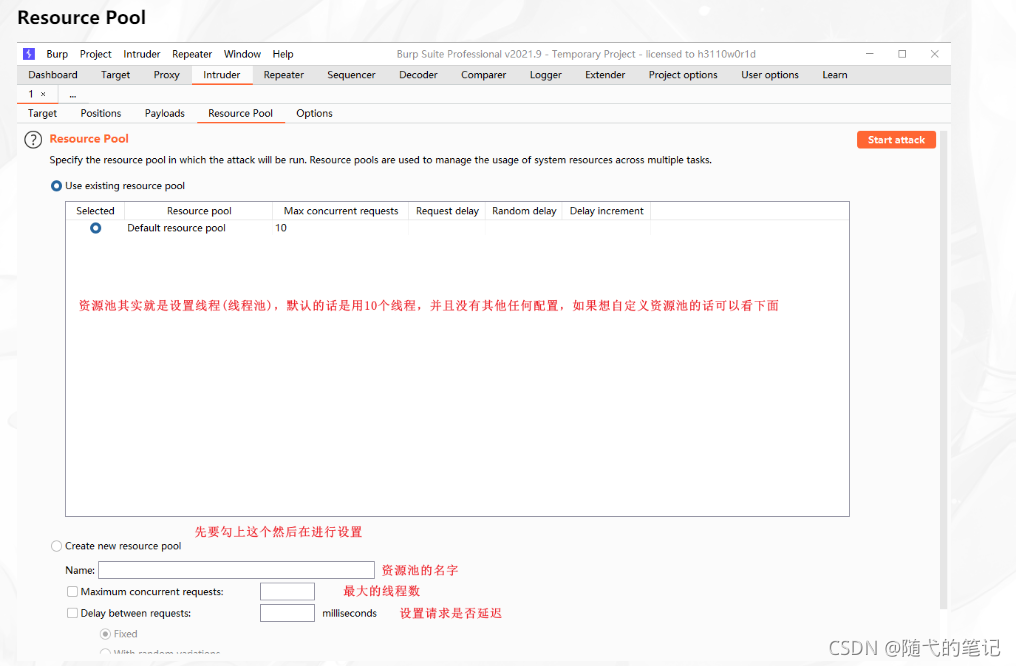
Task: Select the Default resource pool radio
Action: click(x=95, y=228)
